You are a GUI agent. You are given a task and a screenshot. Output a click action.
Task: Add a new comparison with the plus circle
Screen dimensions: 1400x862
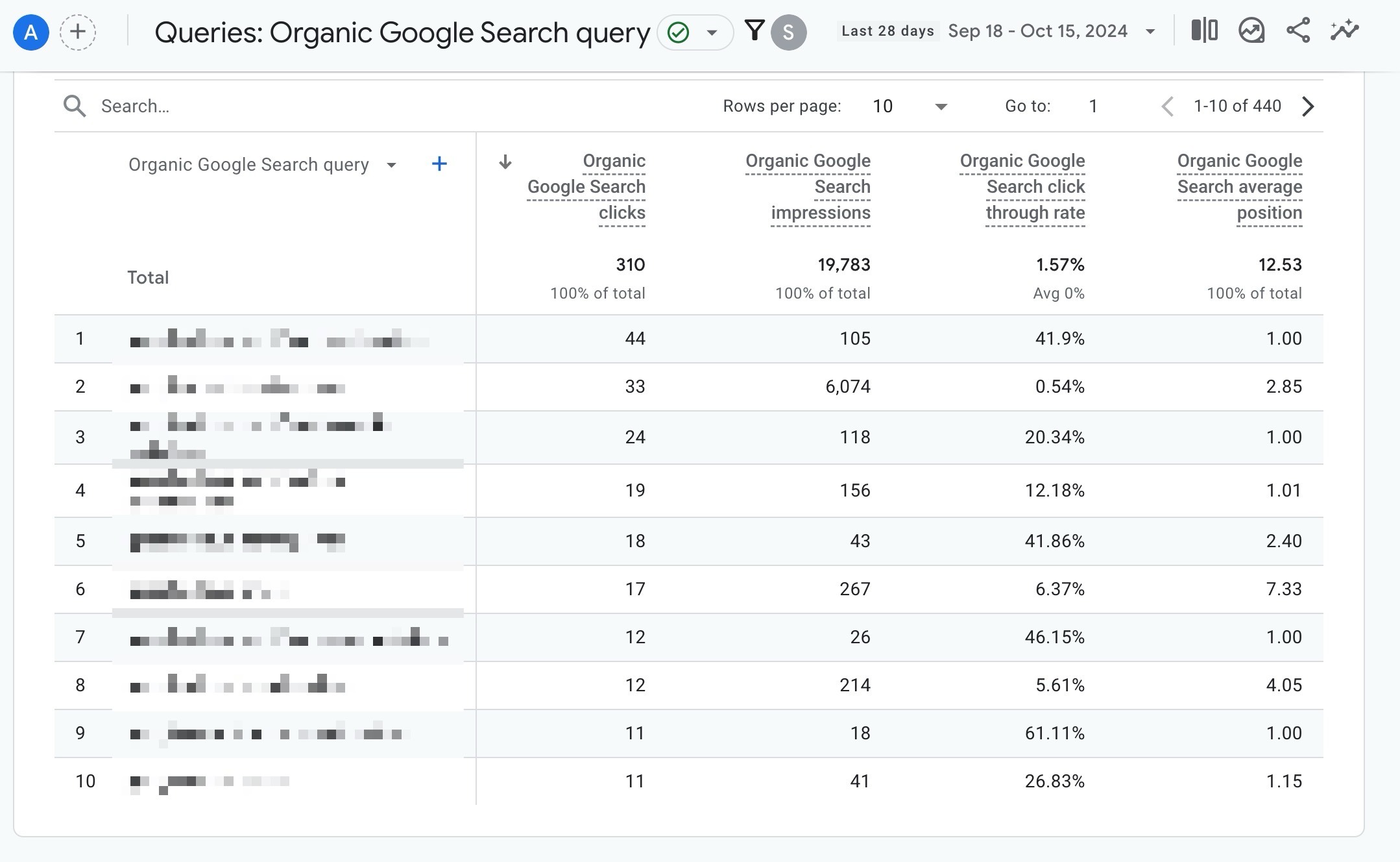pos(78,32)
